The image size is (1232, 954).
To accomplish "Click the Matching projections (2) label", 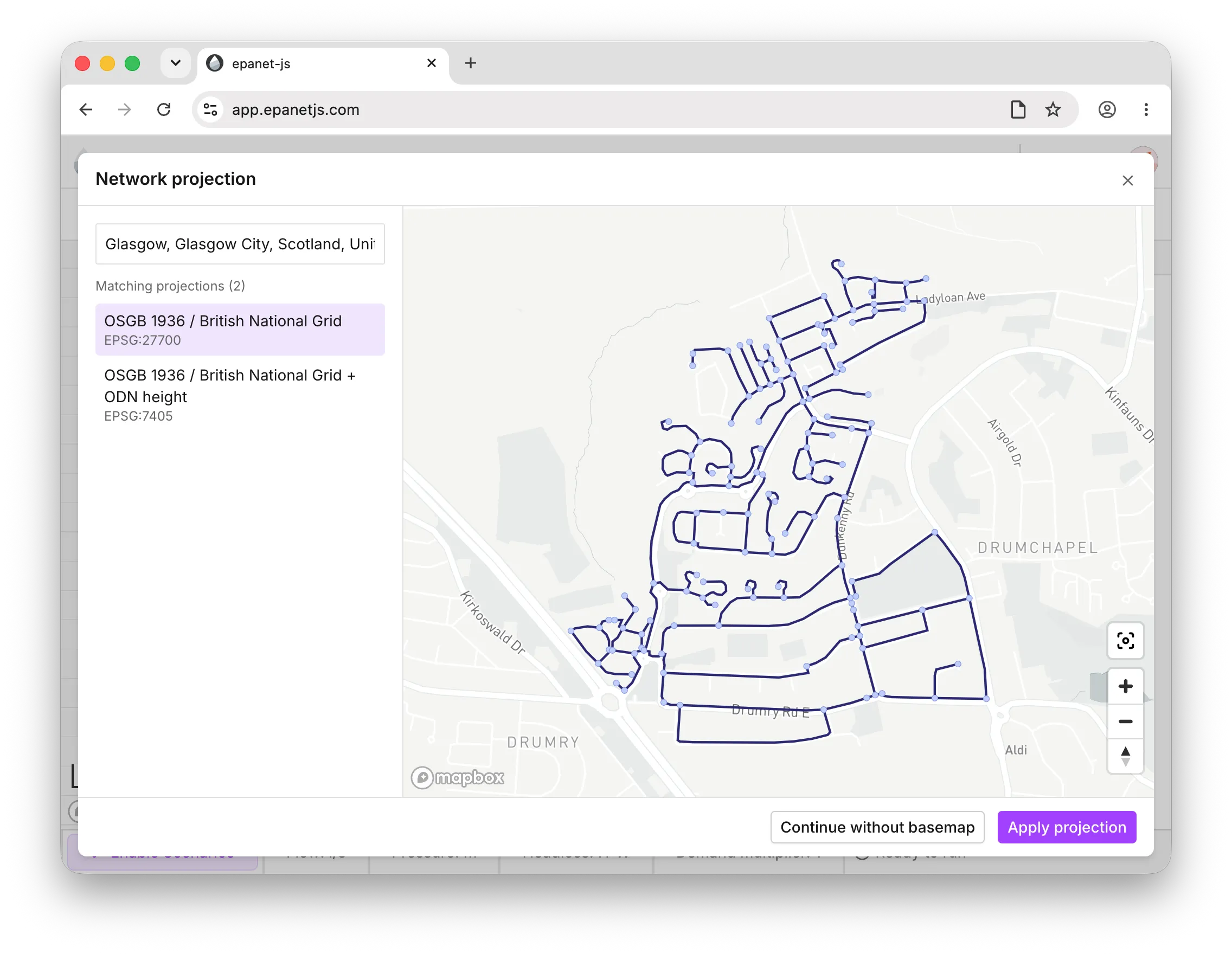I will pyautogui.click(x=170, y=286).
